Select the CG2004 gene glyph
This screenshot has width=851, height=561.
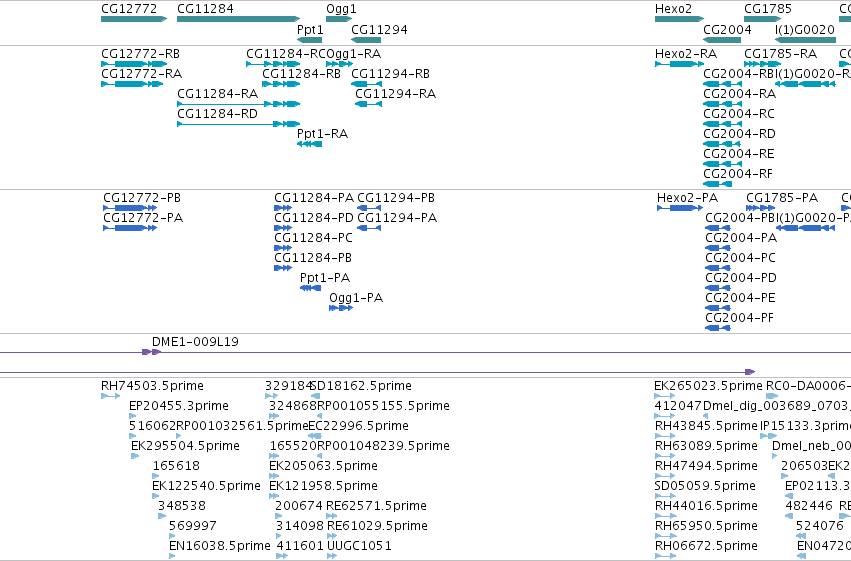(722, 40)
